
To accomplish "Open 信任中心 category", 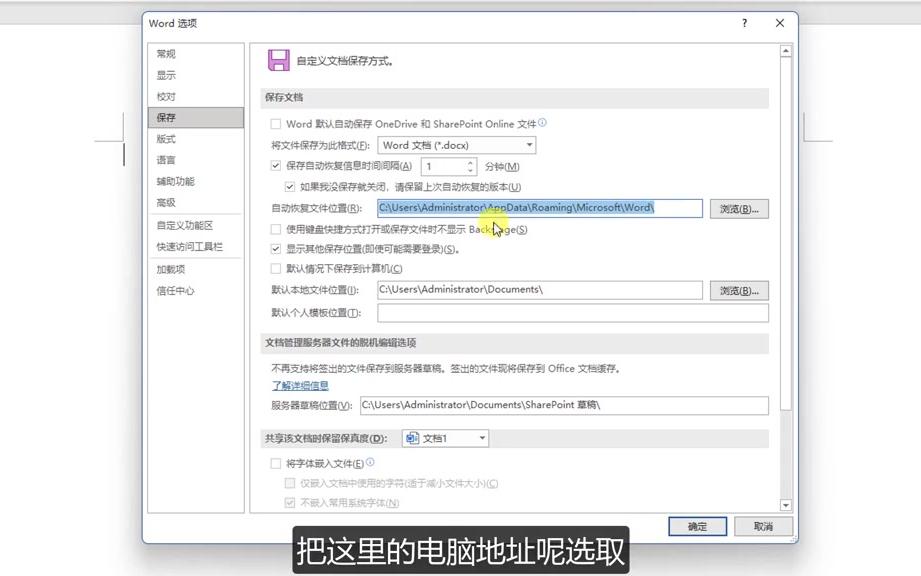I will coord(196,291).
